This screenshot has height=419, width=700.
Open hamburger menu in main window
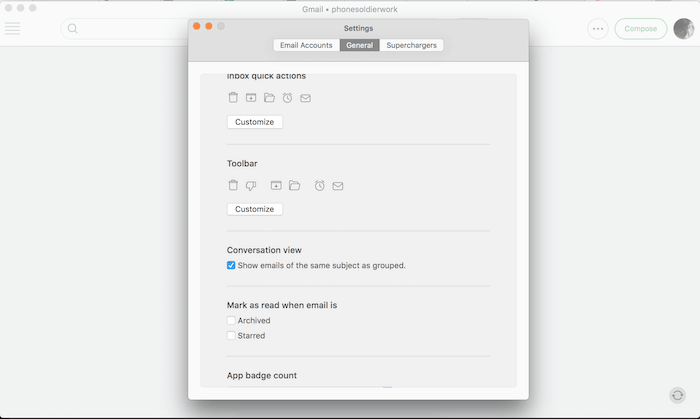pyautogui.click(x=12, y=29)
